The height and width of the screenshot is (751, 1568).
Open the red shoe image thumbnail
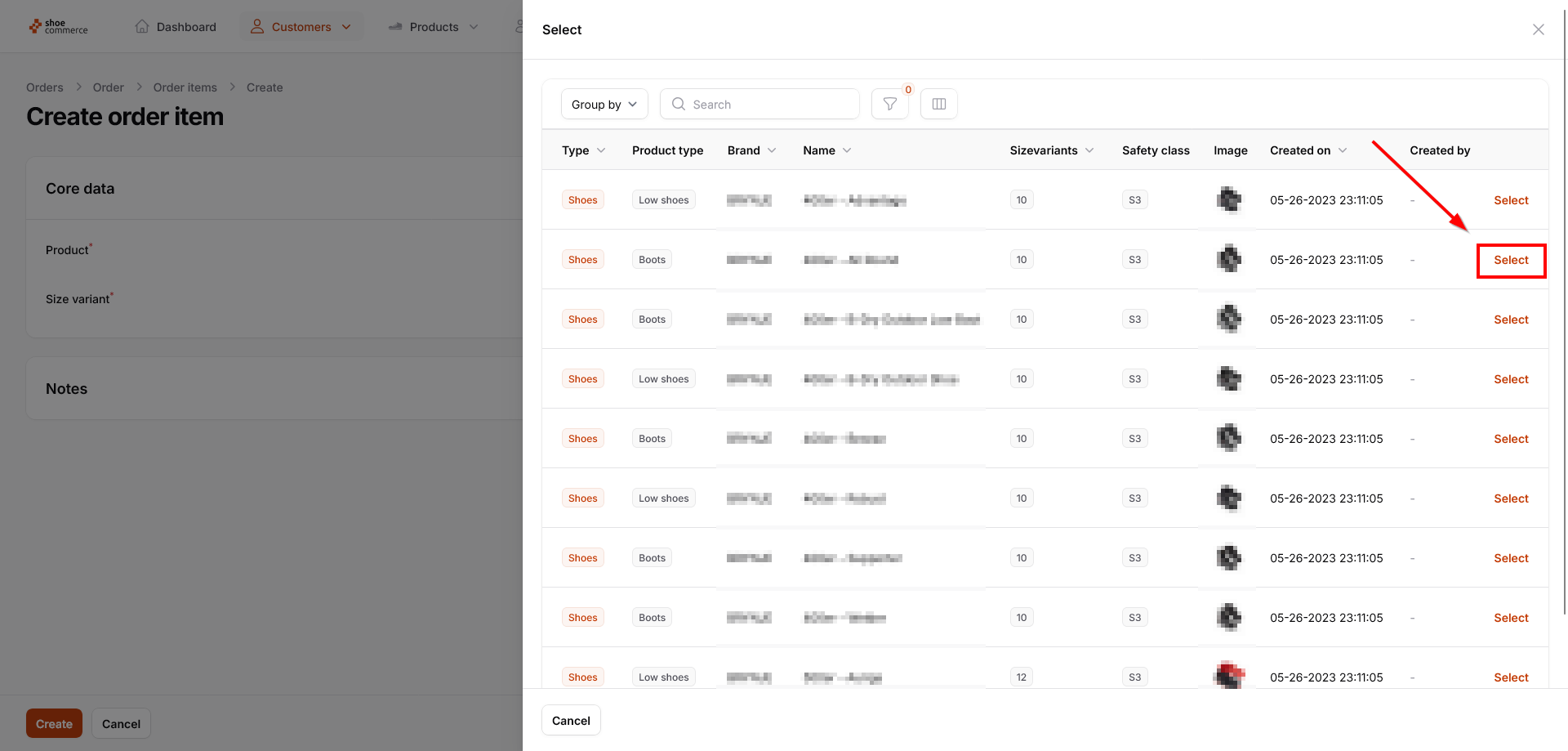pos(1229,676)
